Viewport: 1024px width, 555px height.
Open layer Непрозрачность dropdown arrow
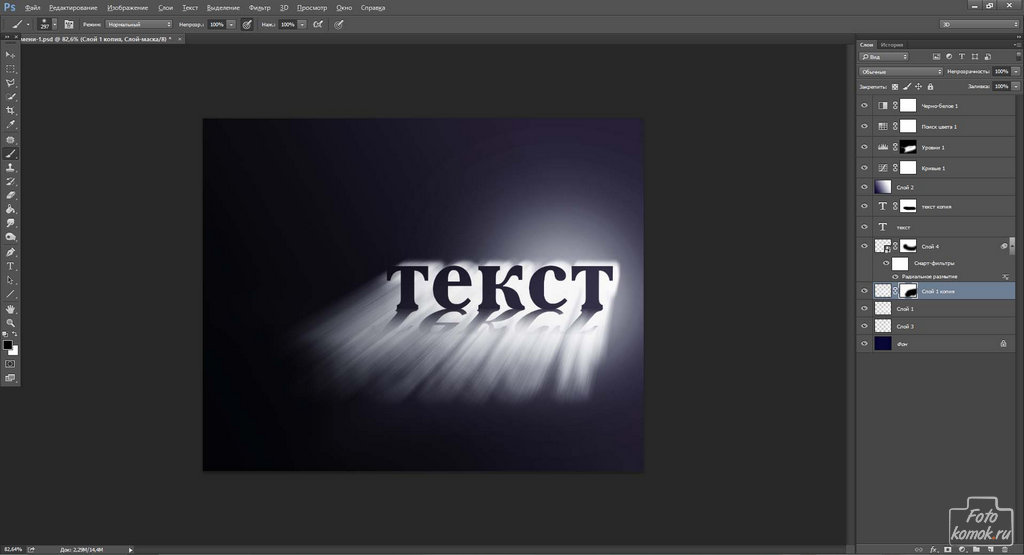click(1016, 72)
